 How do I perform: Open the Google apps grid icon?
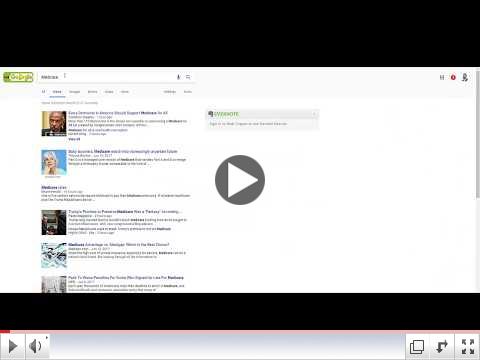(x=442, y=77)
